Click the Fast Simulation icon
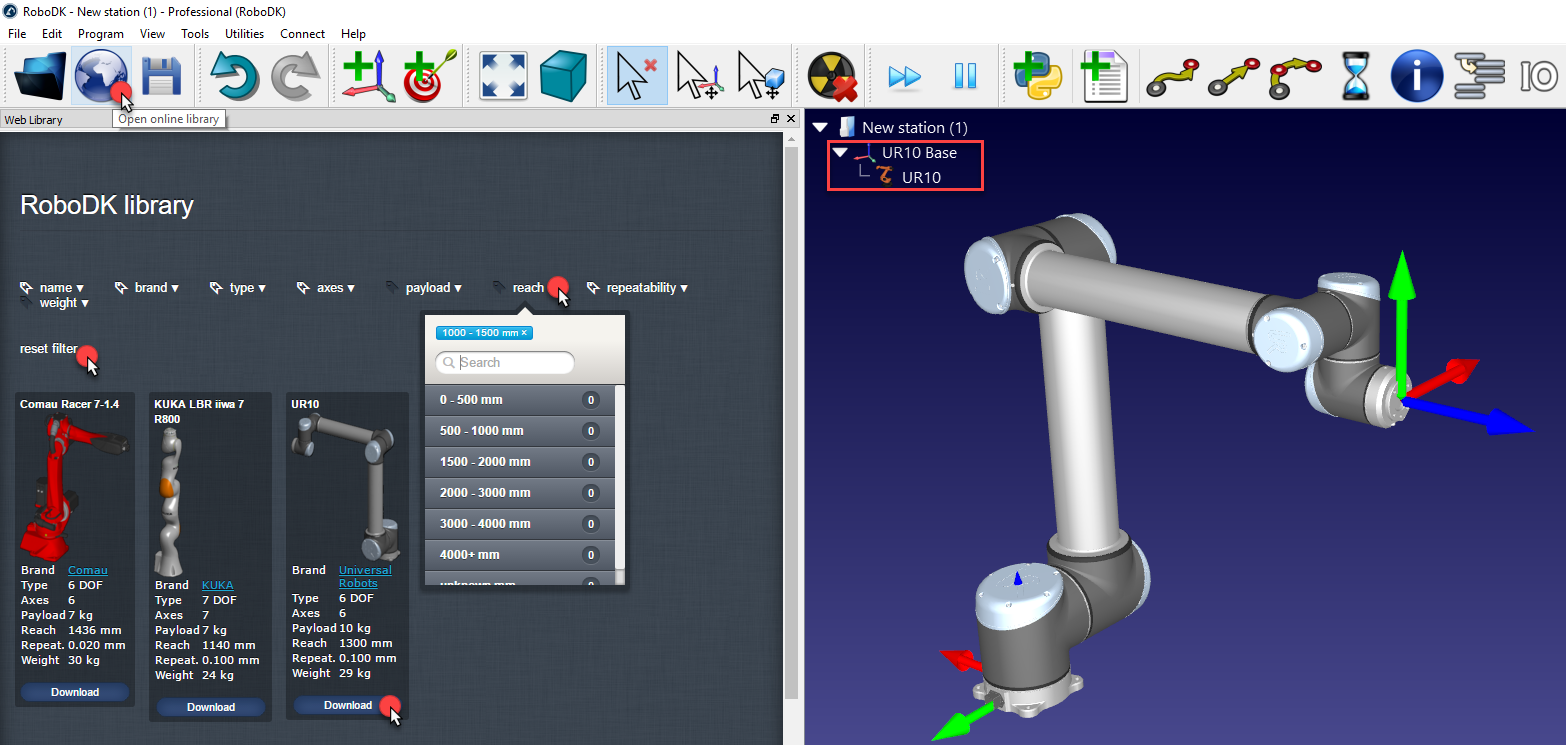The image size is (1566, 745). [x=904, y=75]
